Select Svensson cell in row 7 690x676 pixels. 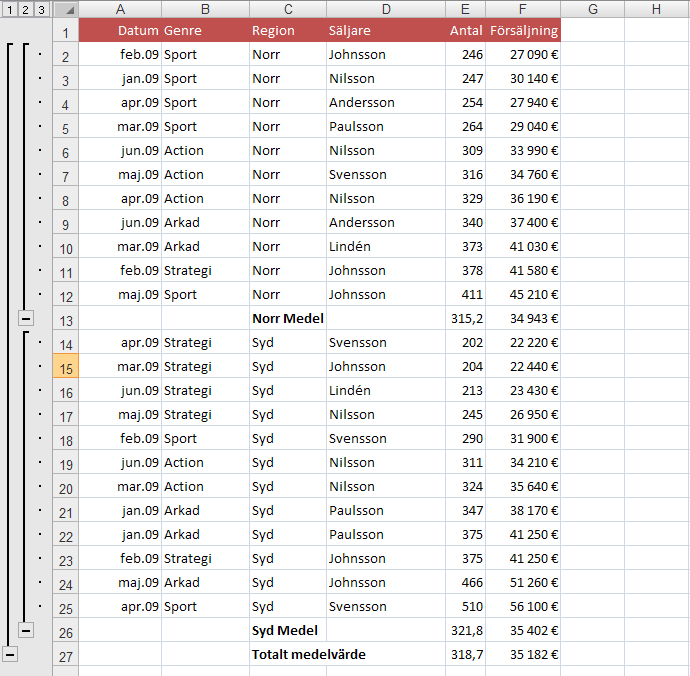point(386,174)
